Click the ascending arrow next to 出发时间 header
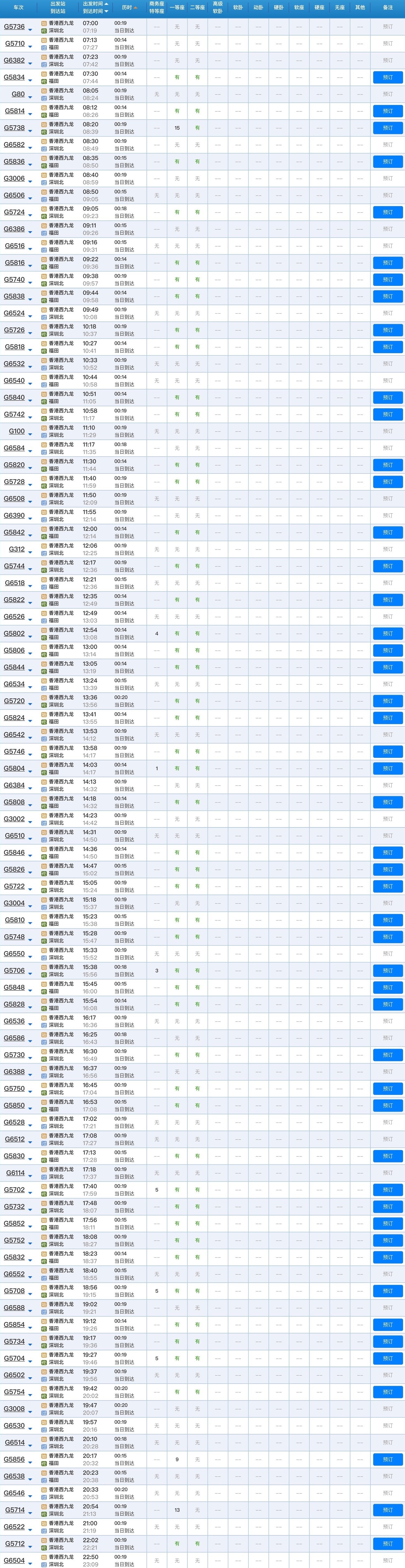Image resolution: width=405 pixels, height=1568 pixels. tap(107, 4)
